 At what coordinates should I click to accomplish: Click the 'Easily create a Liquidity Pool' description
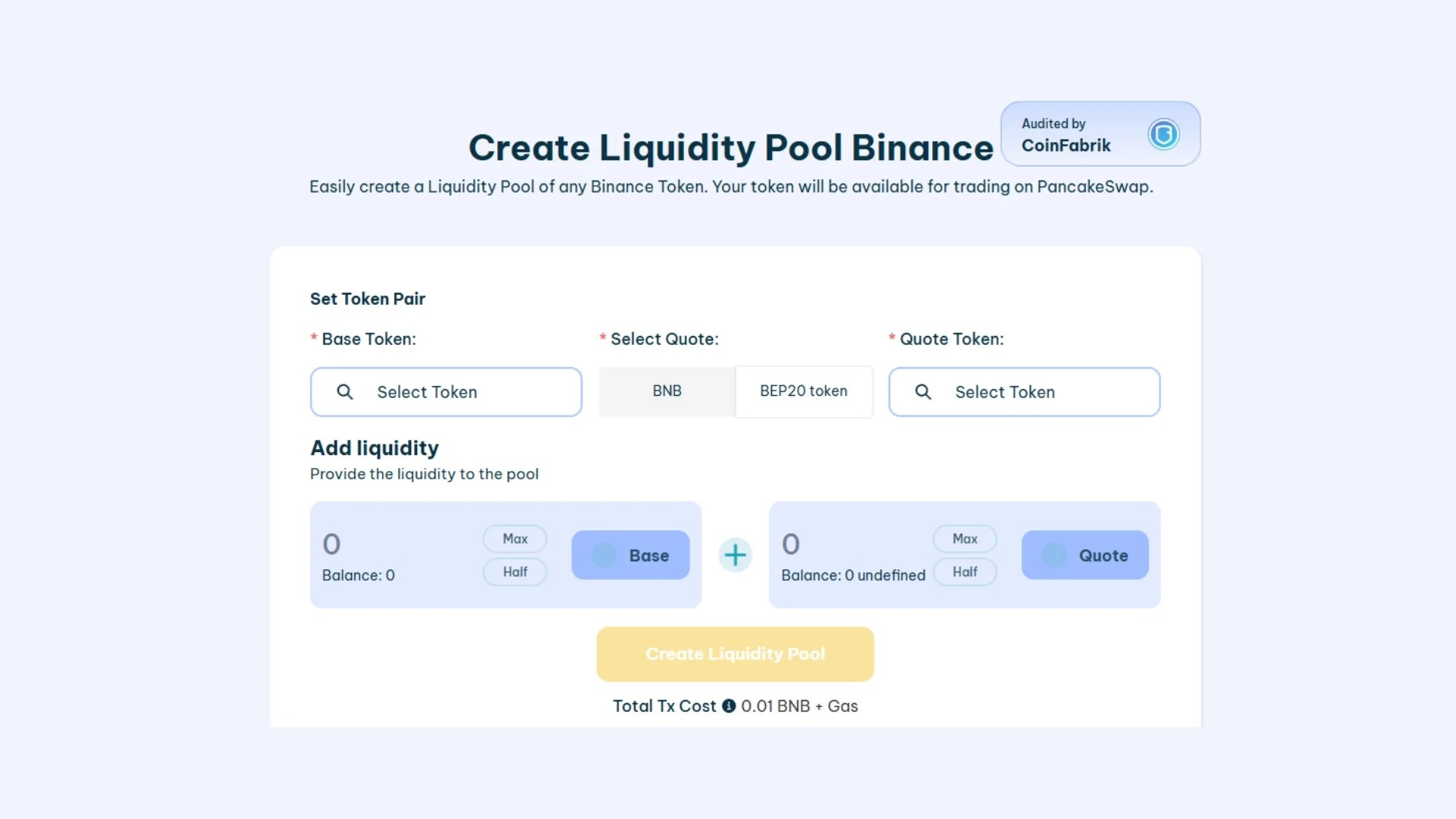731,187
